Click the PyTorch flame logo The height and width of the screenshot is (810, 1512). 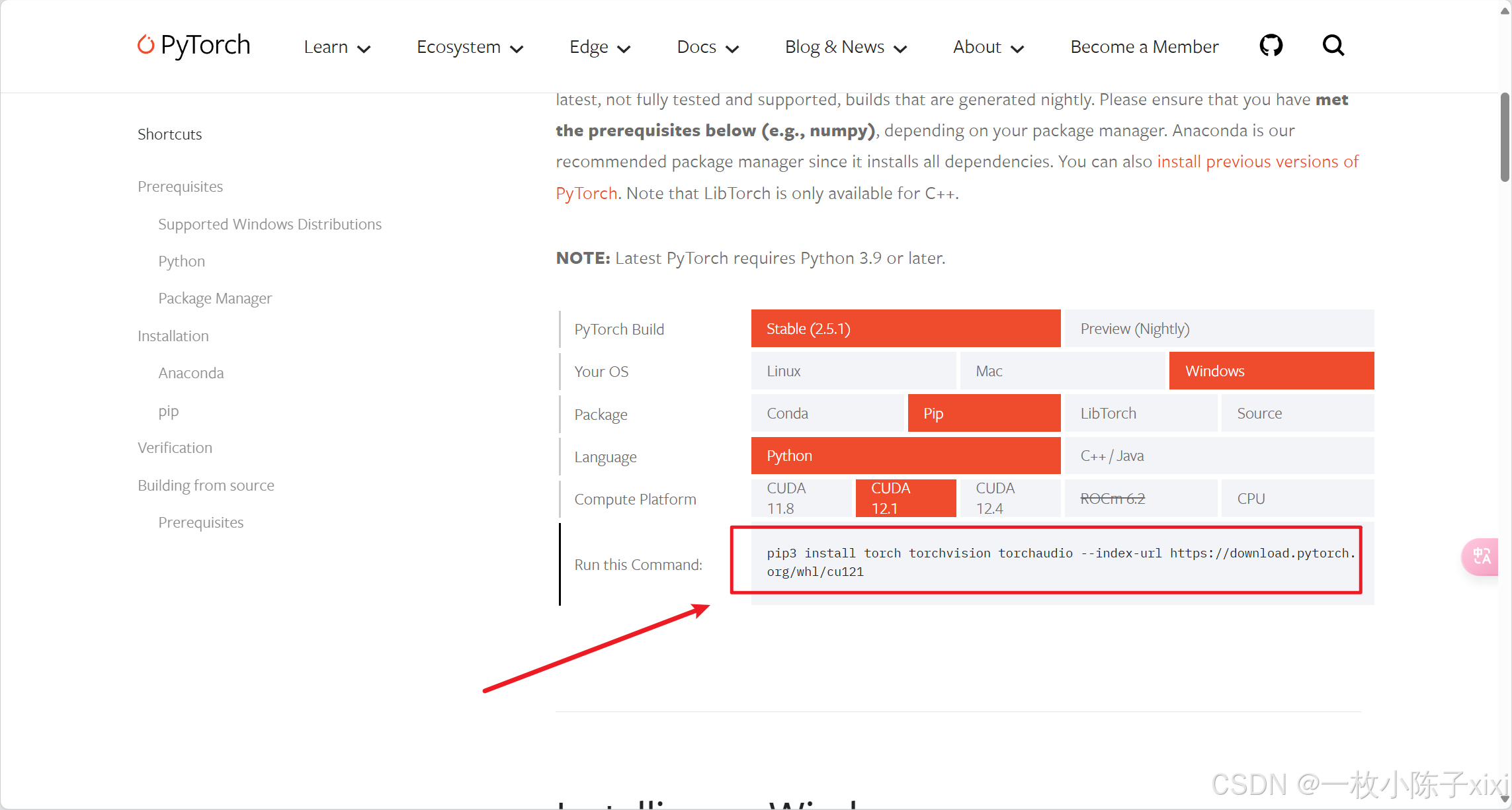pyautogui.click(x=146, y=44)
